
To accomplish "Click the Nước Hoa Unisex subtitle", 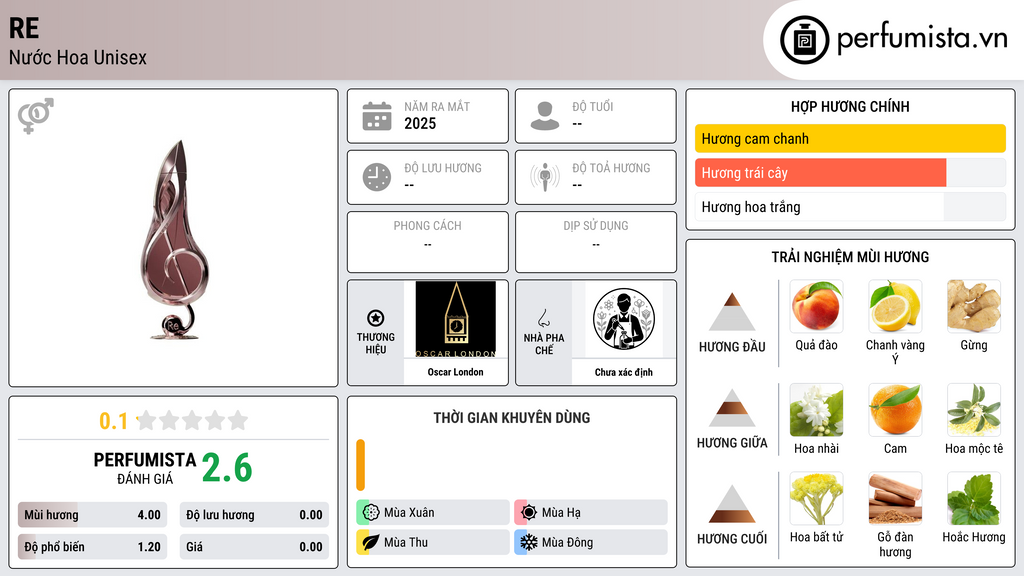I will click(x=78, y=57).
